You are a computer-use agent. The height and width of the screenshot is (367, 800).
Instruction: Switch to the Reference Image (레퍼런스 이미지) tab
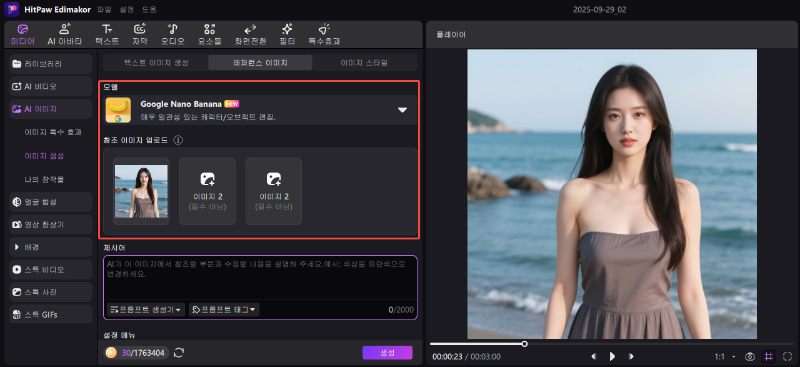pos(260,63)
